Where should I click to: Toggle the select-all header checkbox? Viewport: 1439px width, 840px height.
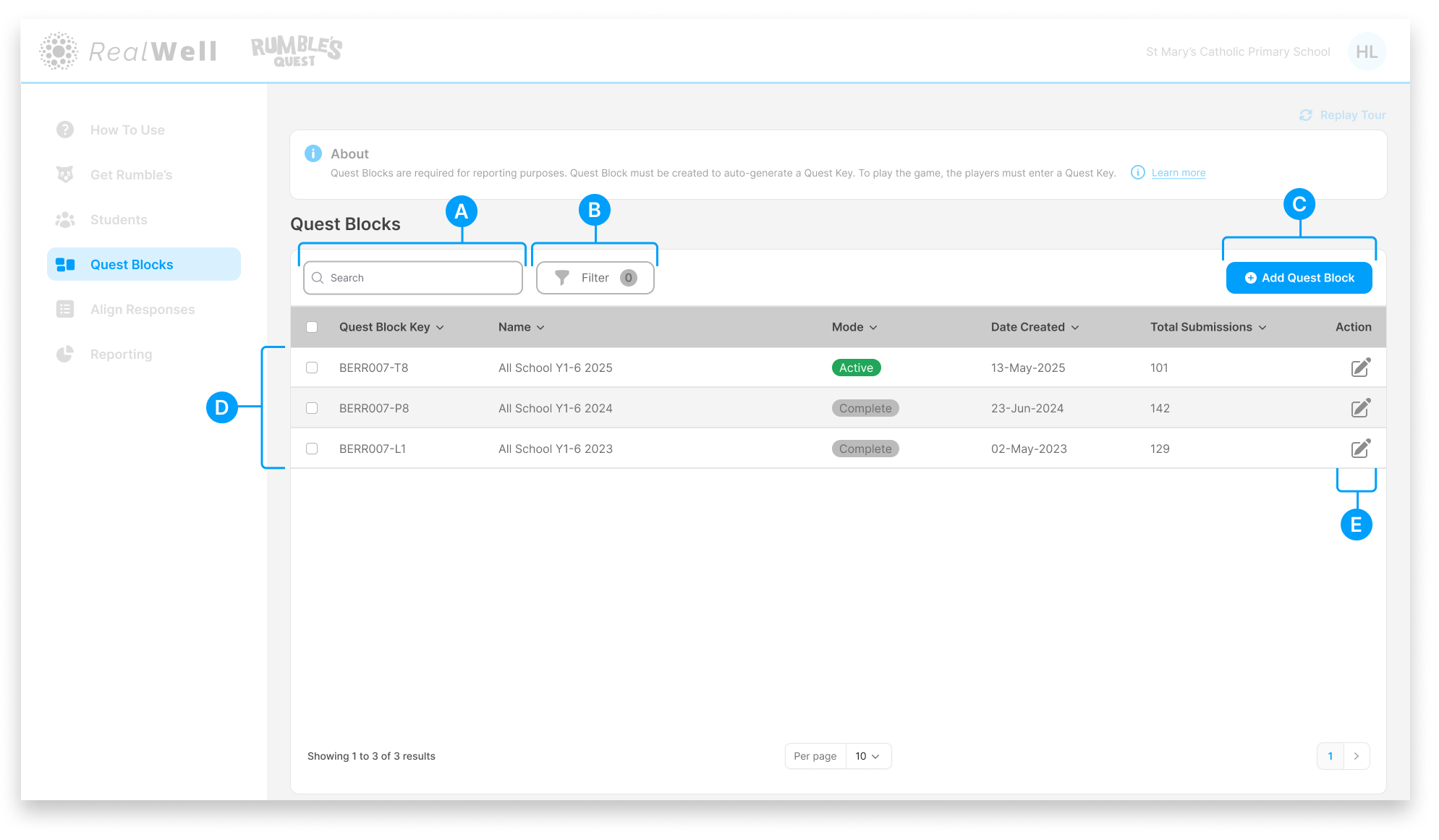point(312,327)
